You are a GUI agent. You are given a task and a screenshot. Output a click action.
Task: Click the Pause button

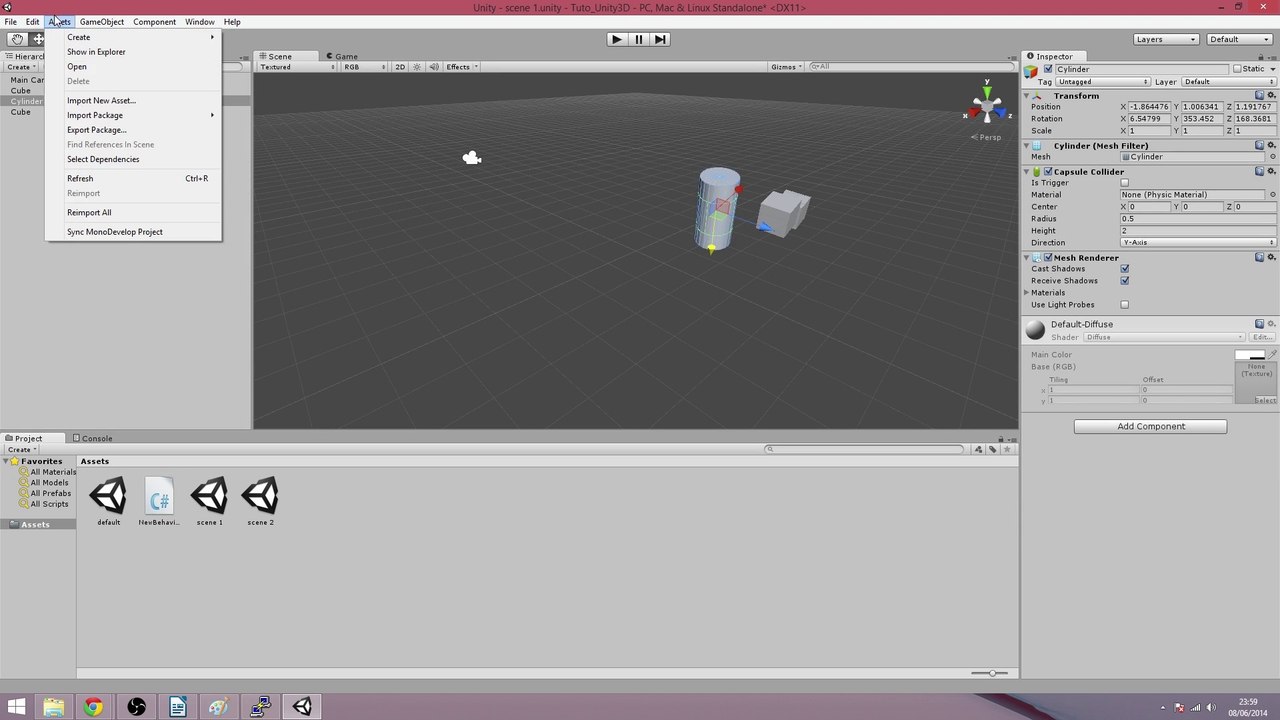[638, 39]
